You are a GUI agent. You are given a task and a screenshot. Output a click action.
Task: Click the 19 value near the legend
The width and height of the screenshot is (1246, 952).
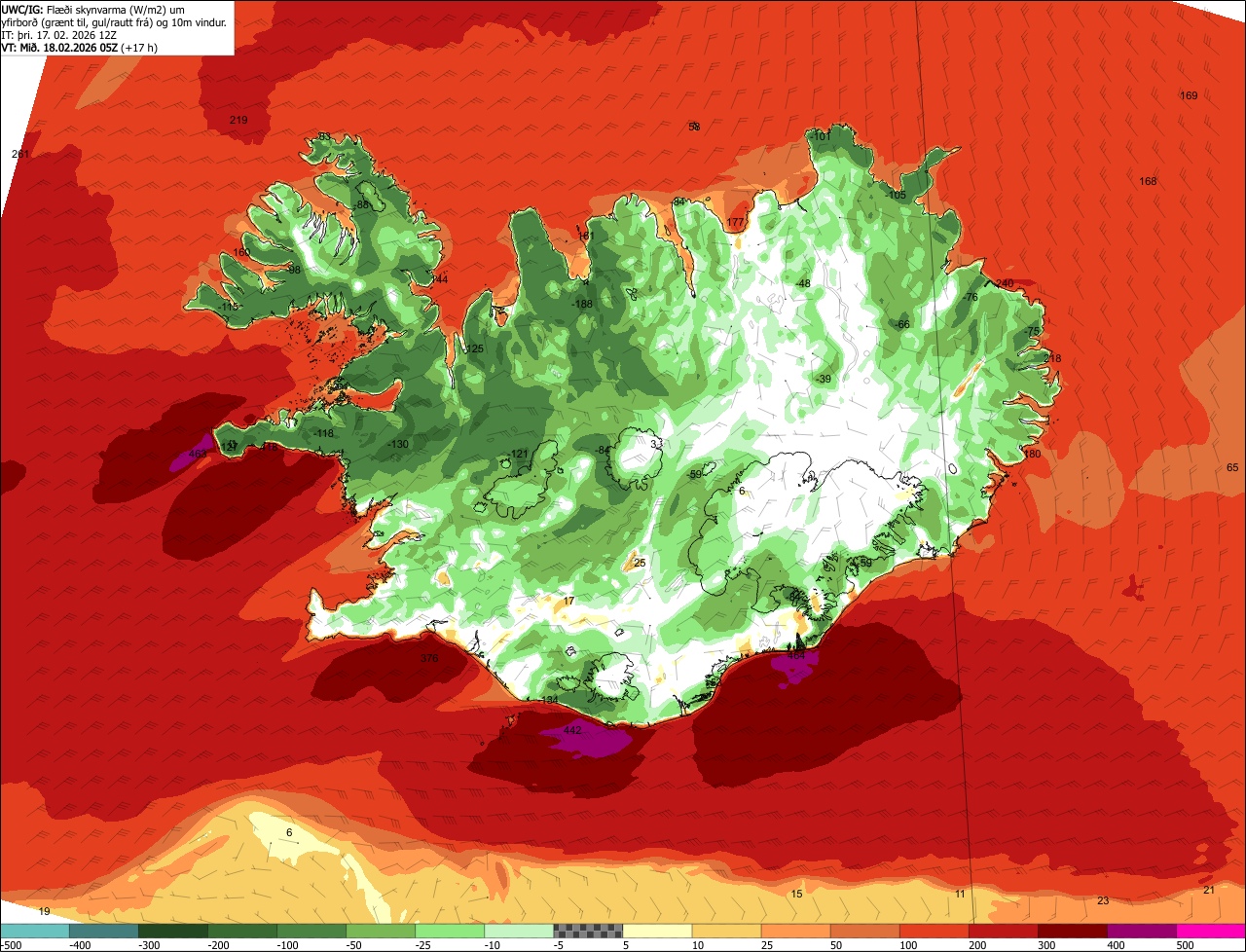44,911
